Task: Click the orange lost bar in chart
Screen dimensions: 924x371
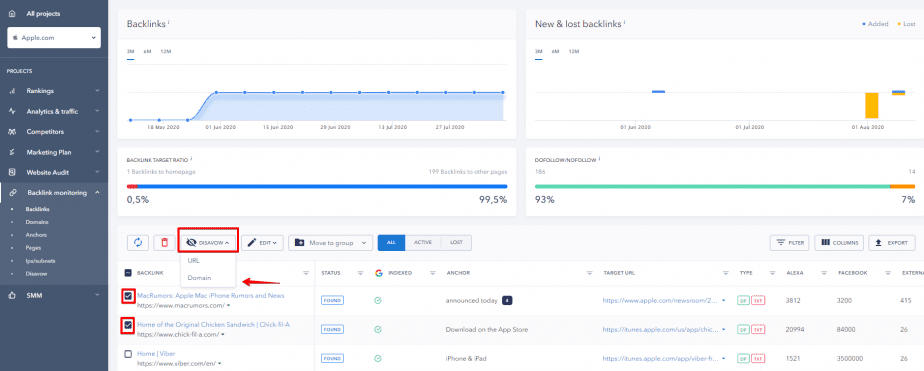Action: (x=872, y=105)
